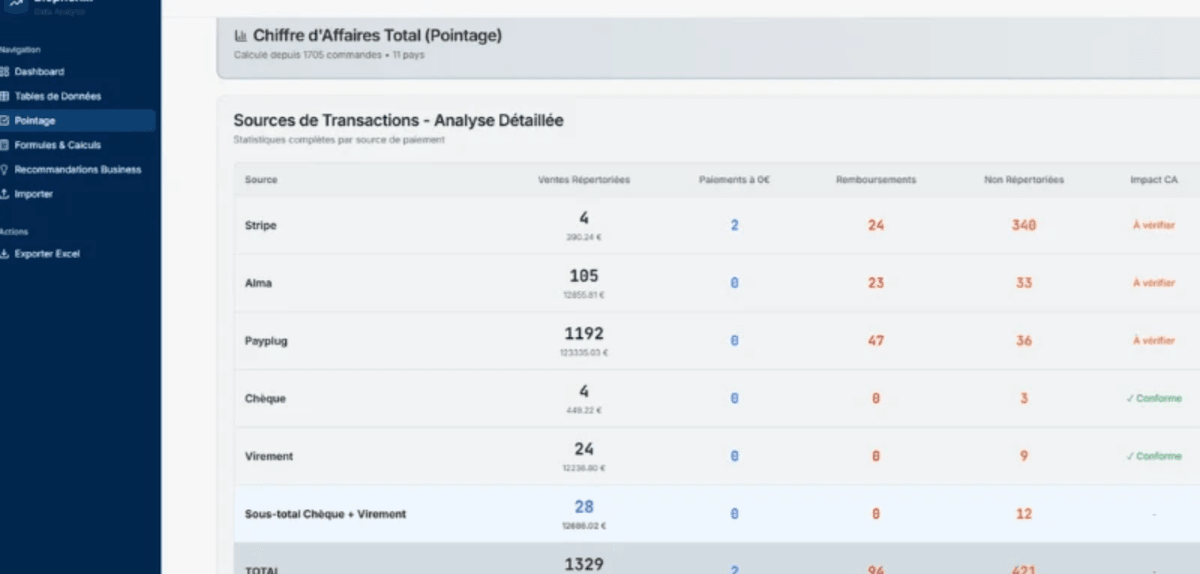The height and width of the screenshot is (574, 1200).
Task: Sort by the Ventes Répertoriées column header
Action: click(x=584, y=180)
